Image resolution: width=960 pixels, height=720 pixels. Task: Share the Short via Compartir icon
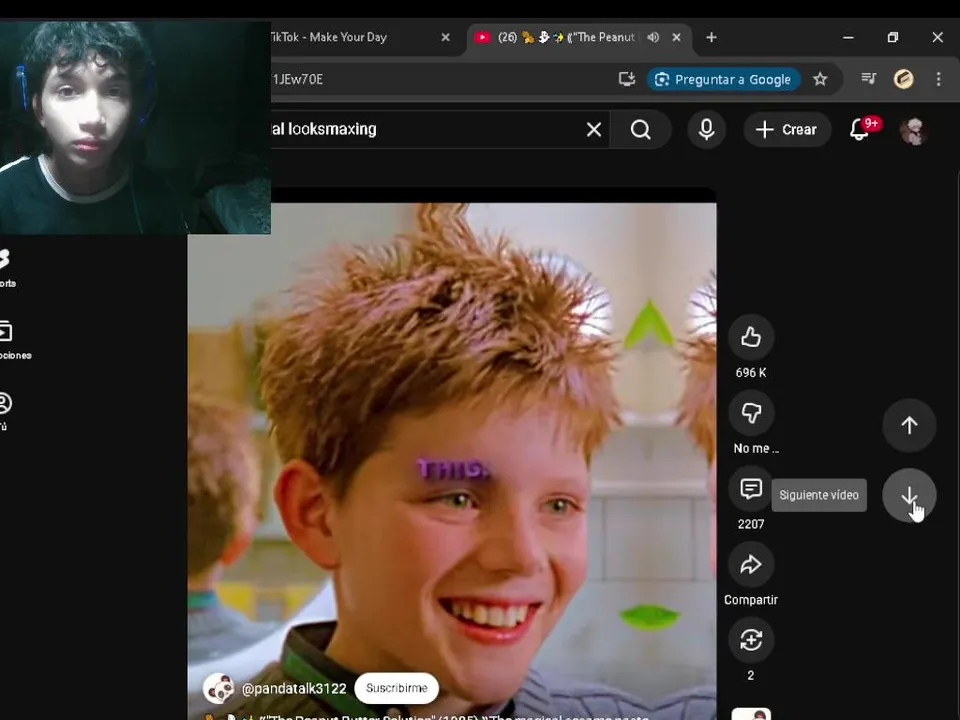[751, 564]
